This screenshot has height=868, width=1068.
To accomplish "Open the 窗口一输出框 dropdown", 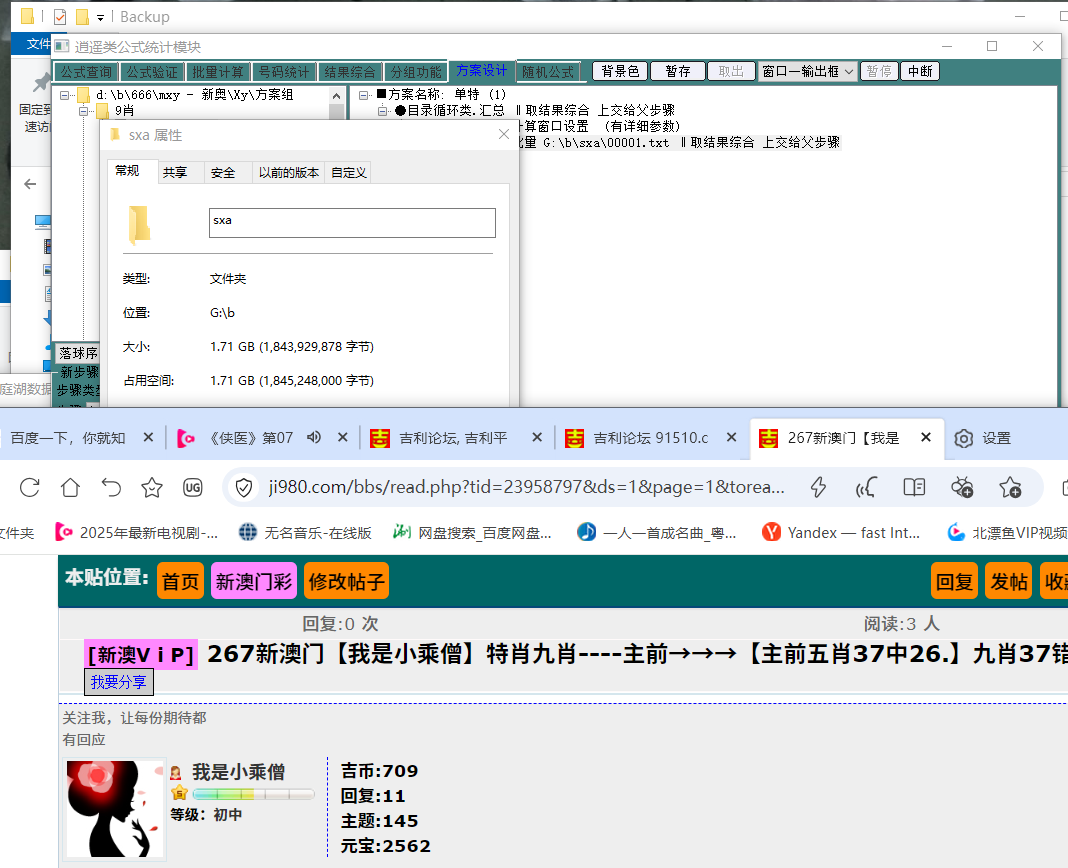I will tap(807, 71).
